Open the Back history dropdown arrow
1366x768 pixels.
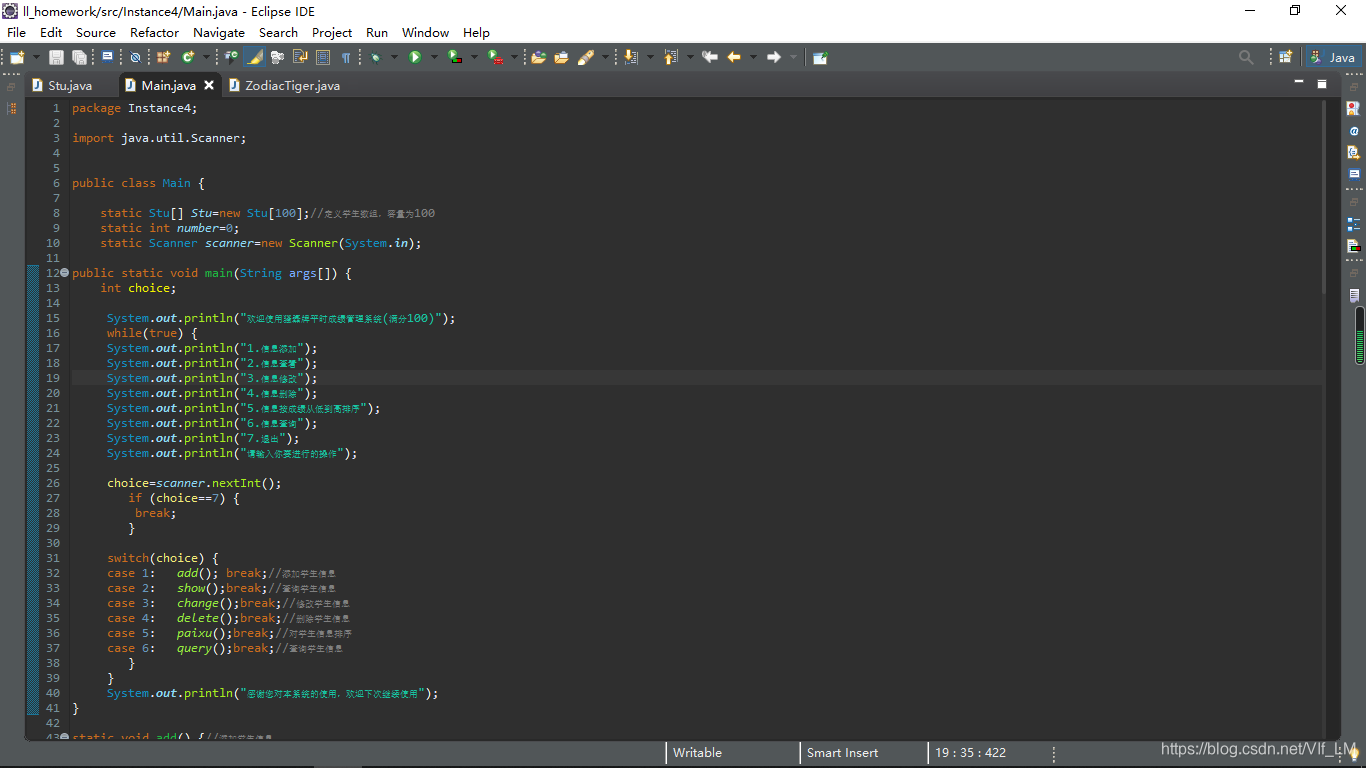click(x=753, y=58)
